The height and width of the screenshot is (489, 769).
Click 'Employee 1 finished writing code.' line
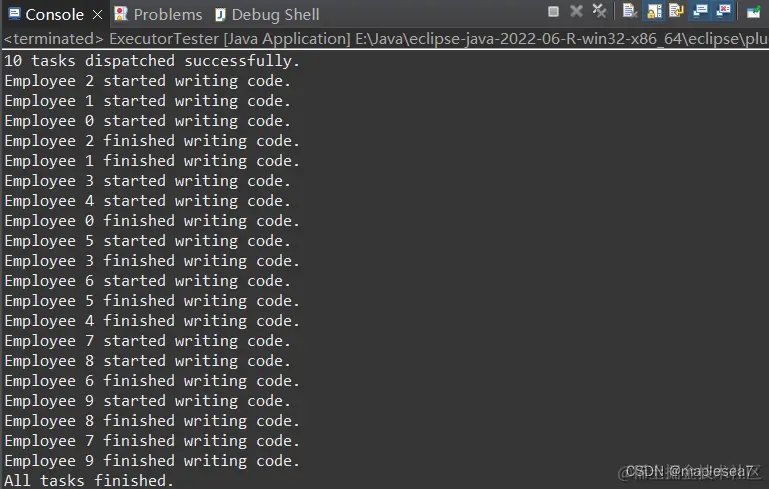point(152,161)
